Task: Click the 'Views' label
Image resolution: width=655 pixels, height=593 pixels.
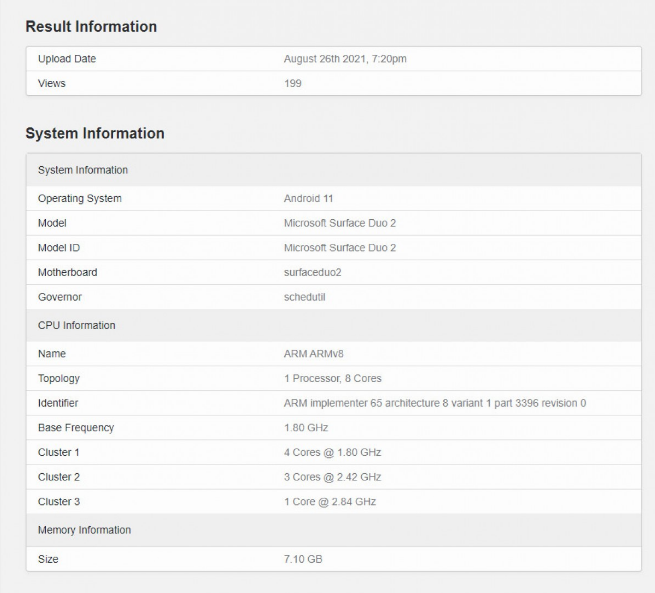Action: pyautogui.click(x=52, y=83)
